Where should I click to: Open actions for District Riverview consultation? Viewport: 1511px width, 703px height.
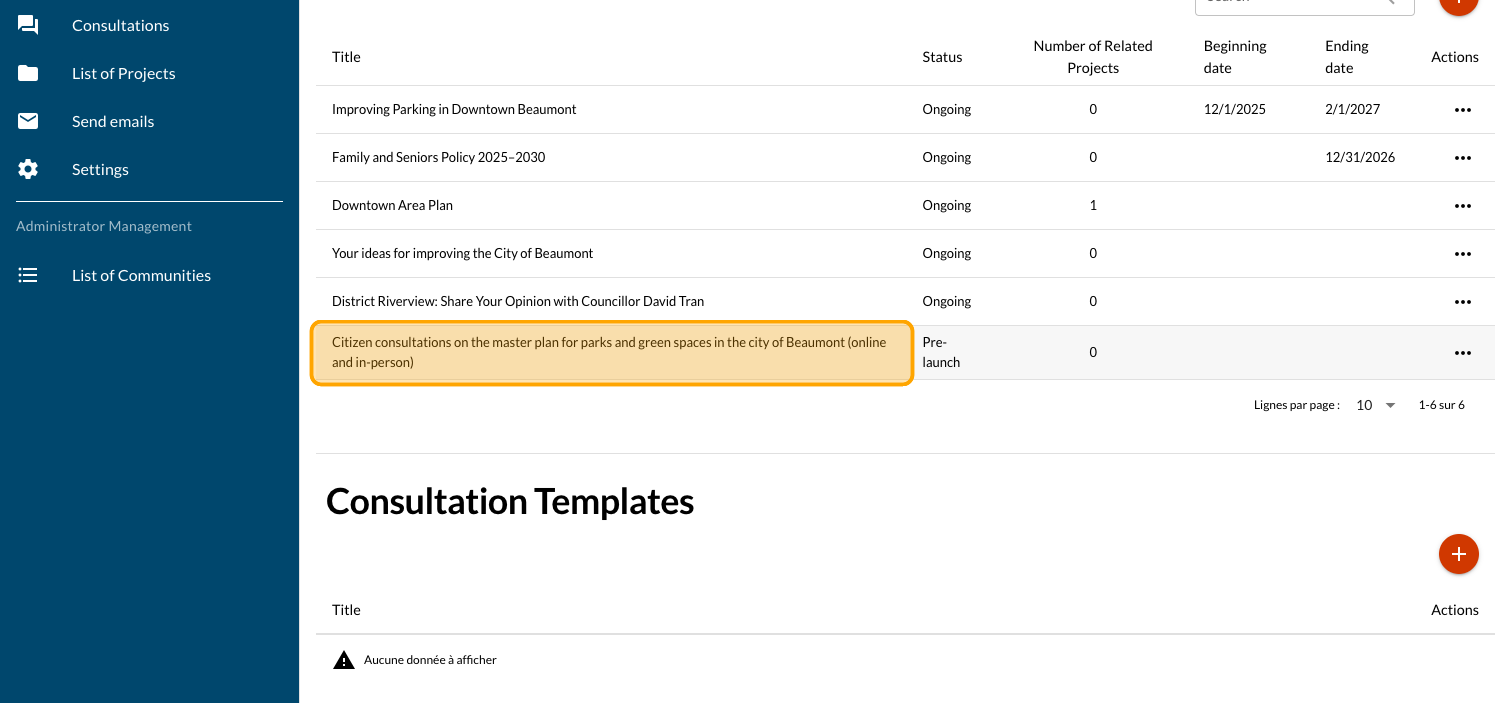(1462, 302)
